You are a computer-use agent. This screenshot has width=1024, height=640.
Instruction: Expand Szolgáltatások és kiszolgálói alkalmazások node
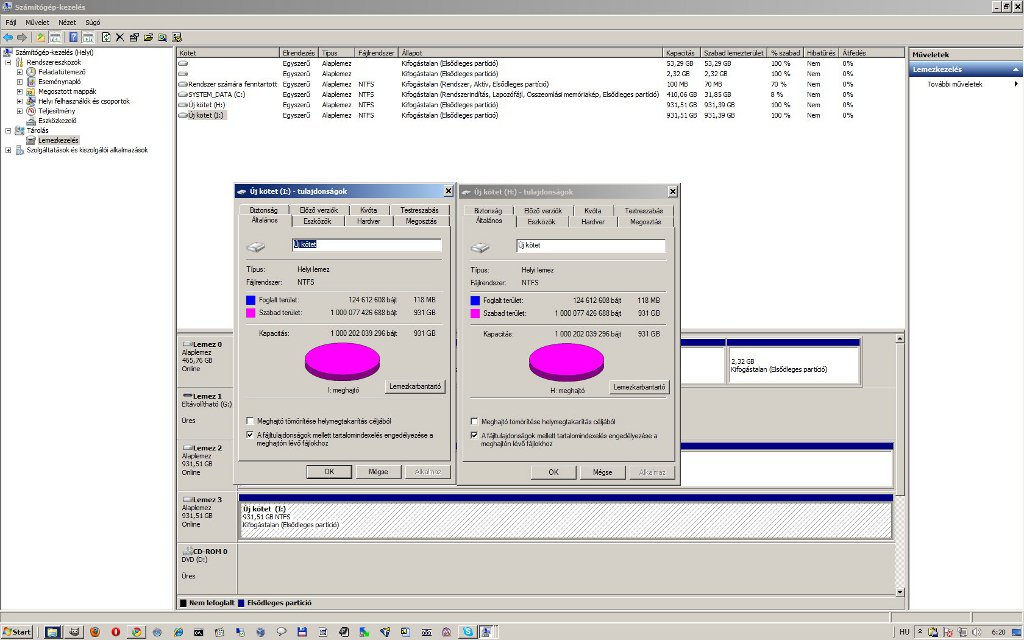(8, 150)
